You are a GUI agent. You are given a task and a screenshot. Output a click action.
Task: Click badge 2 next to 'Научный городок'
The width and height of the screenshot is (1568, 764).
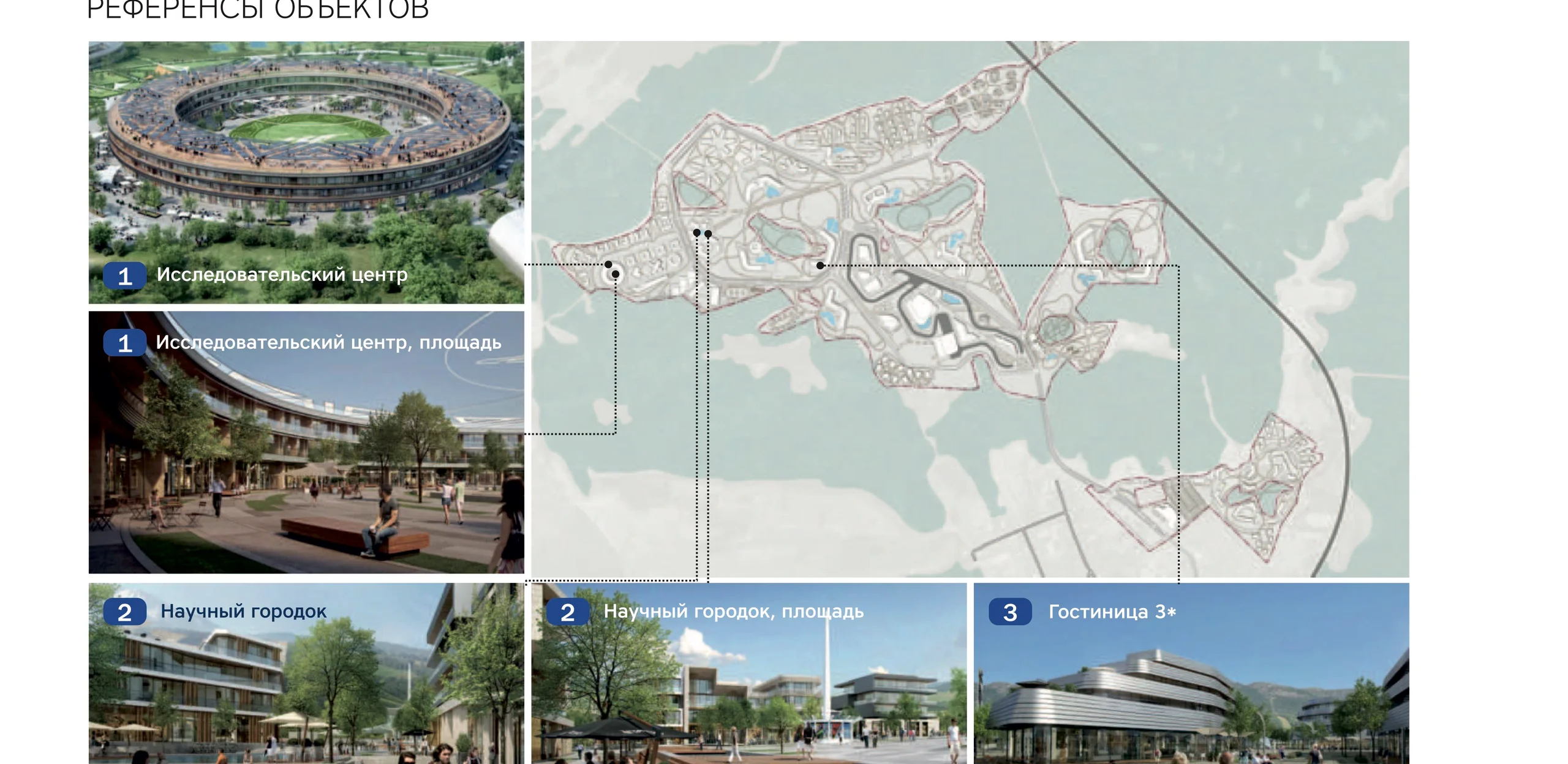pos(124,612)
